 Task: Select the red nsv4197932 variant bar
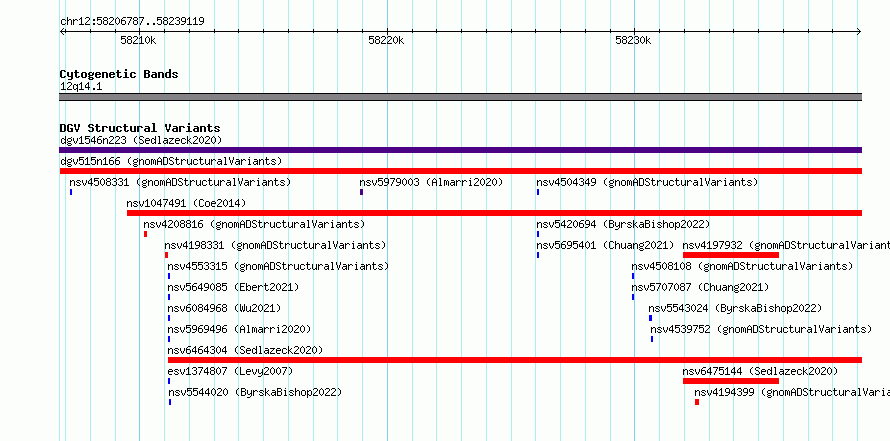(x=731, y=255)
